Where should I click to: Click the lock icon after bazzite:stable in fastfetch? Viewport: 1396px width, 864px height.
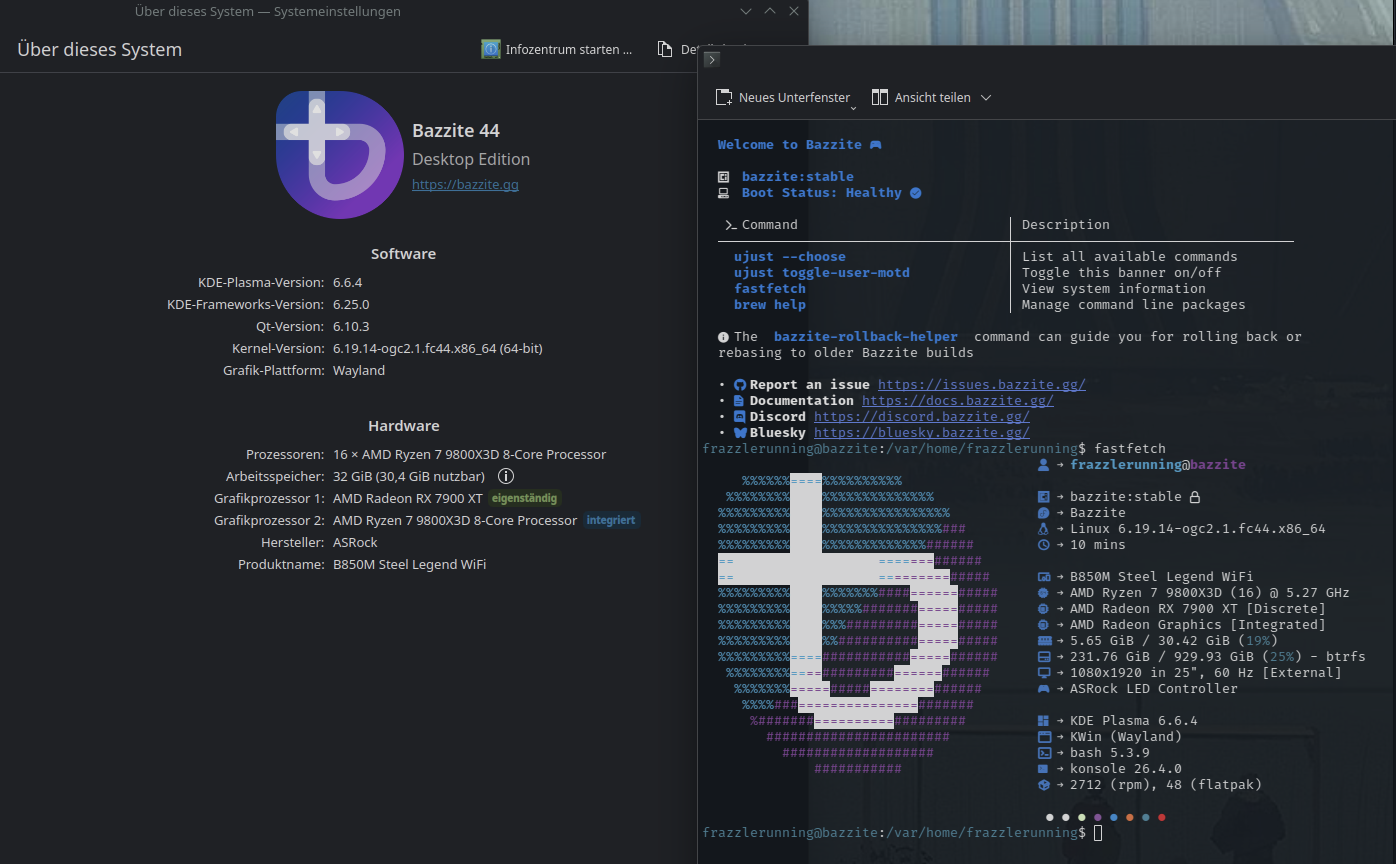1194,497
